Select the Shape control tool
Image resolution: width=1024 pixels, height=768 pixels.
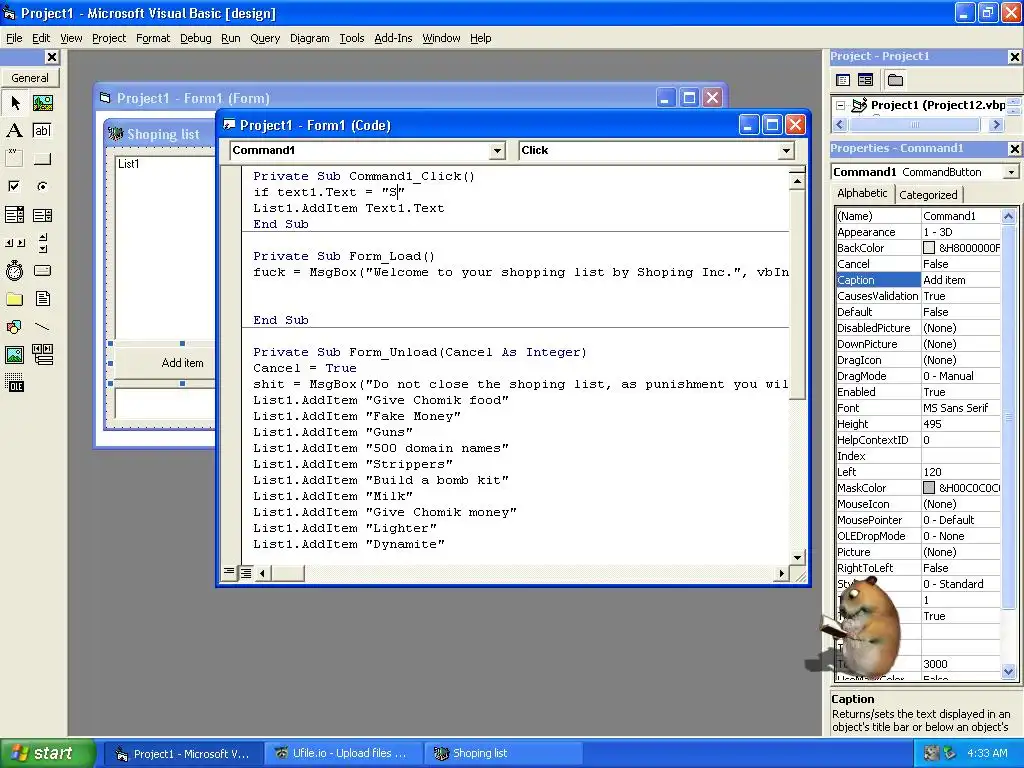[x=15, y=327]
